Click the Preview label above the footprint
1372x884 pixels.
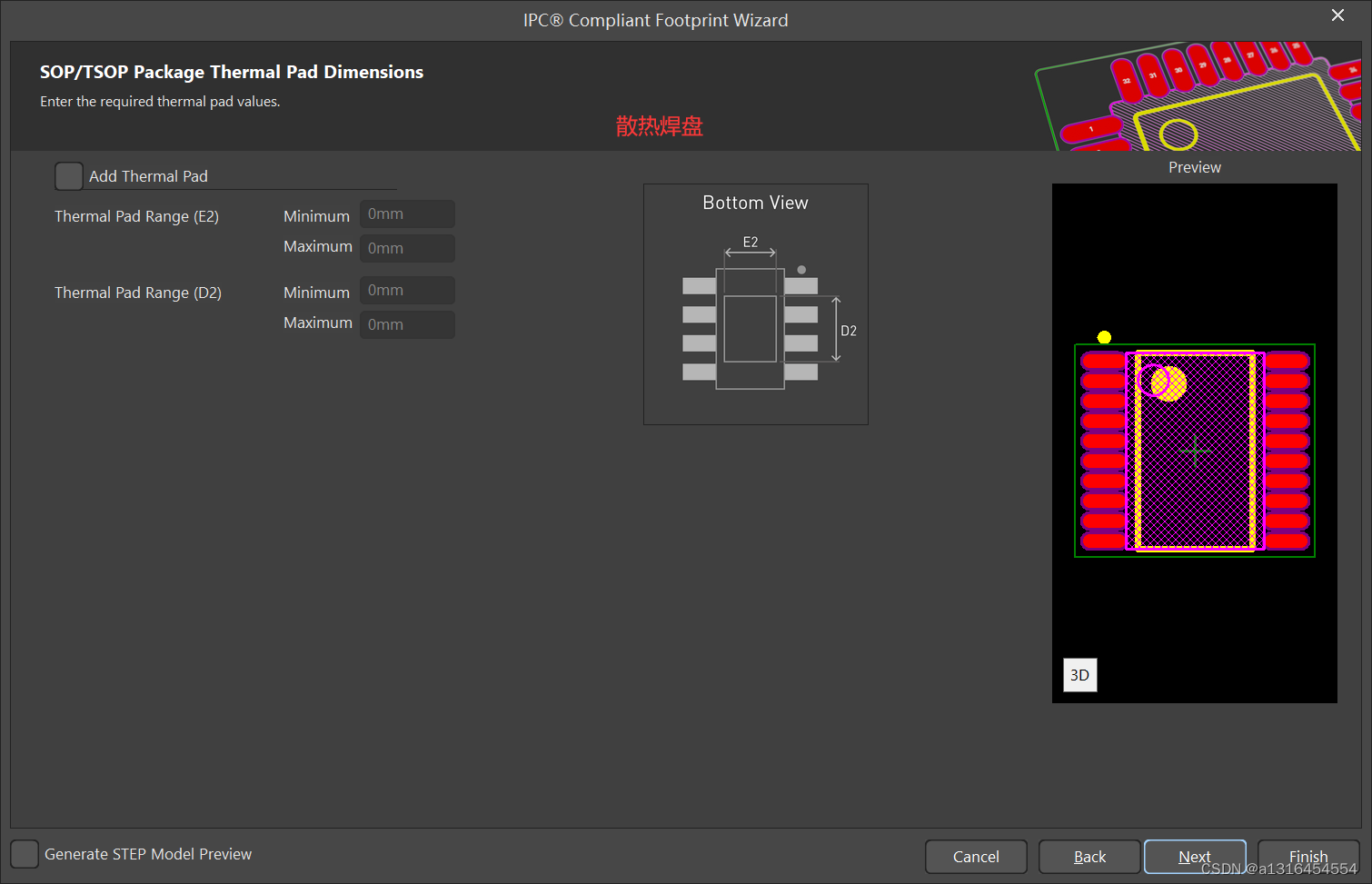[1195, 167]
